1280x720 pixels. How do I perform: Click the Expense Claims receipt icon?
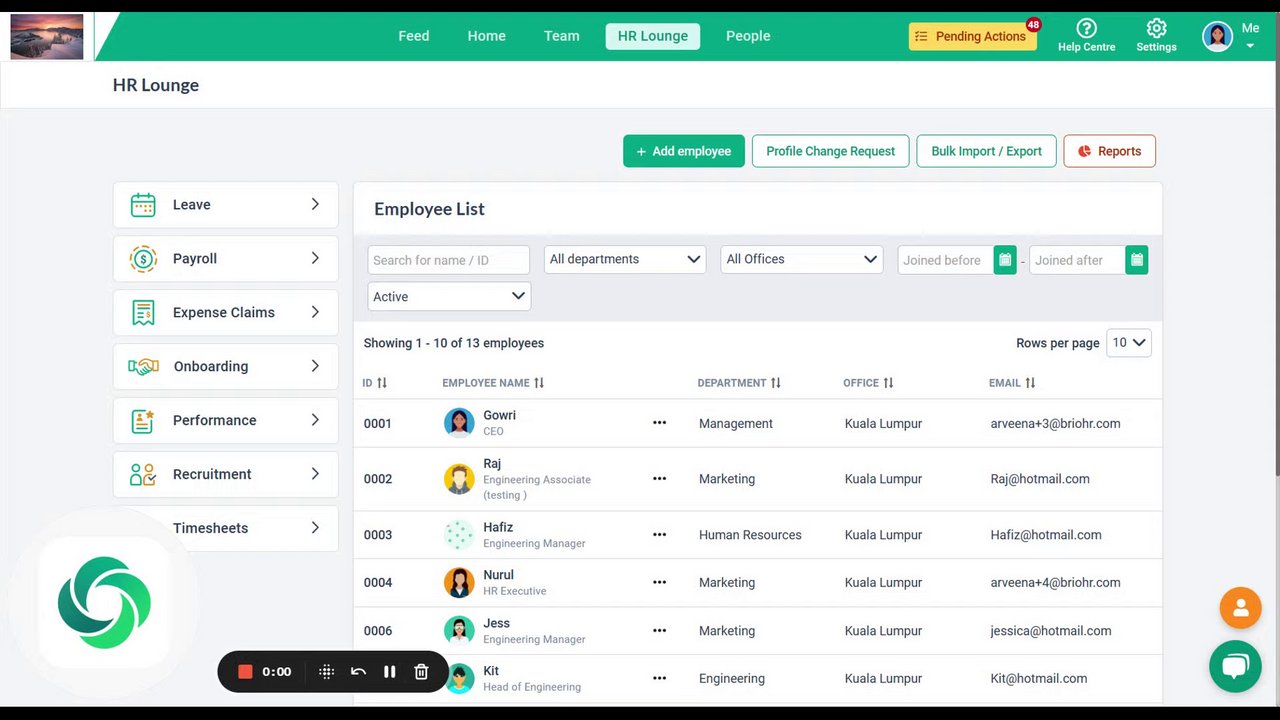click(x=143, y=313)
